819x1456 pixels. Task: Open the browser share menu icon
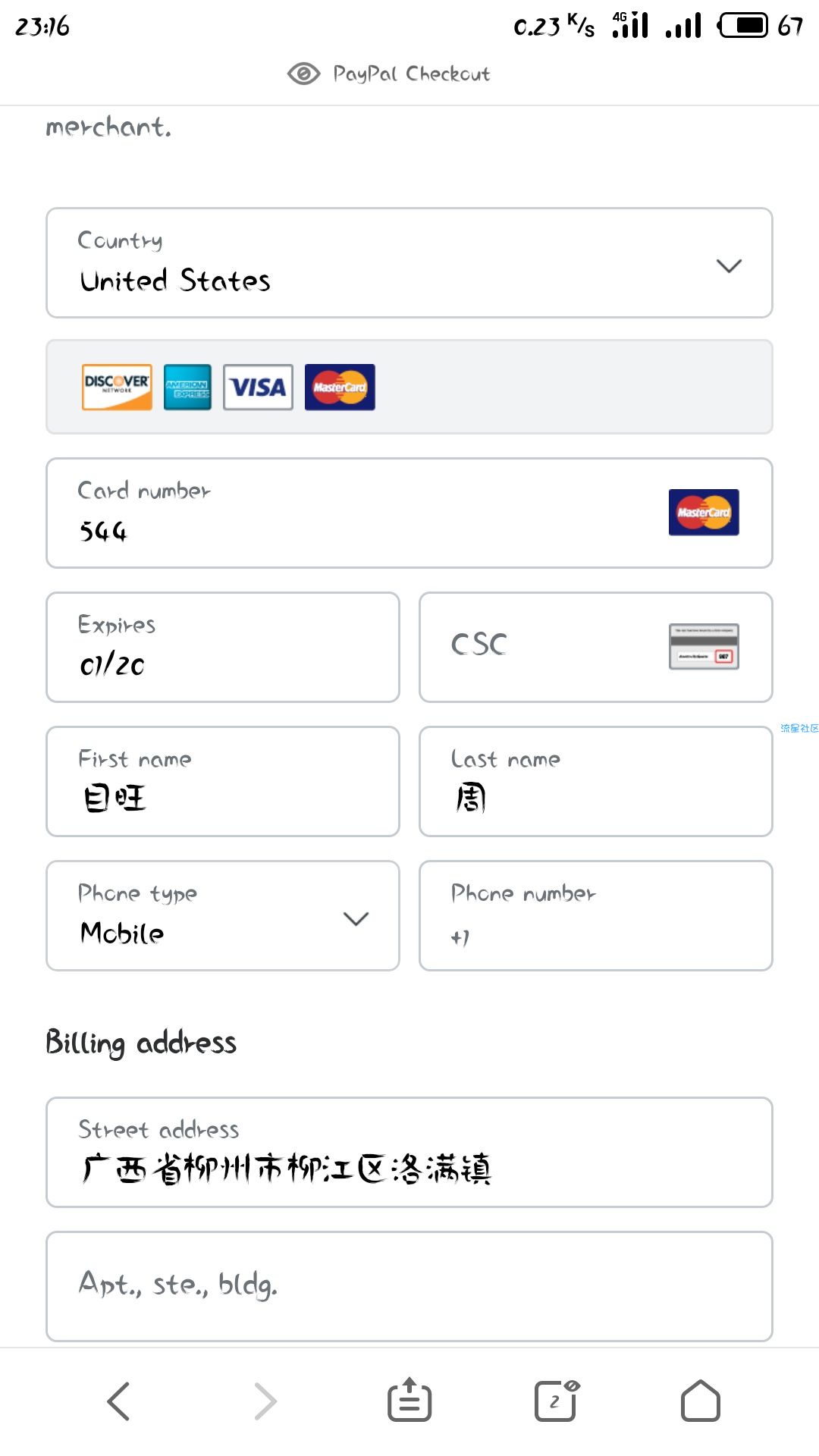(409, 1400)
